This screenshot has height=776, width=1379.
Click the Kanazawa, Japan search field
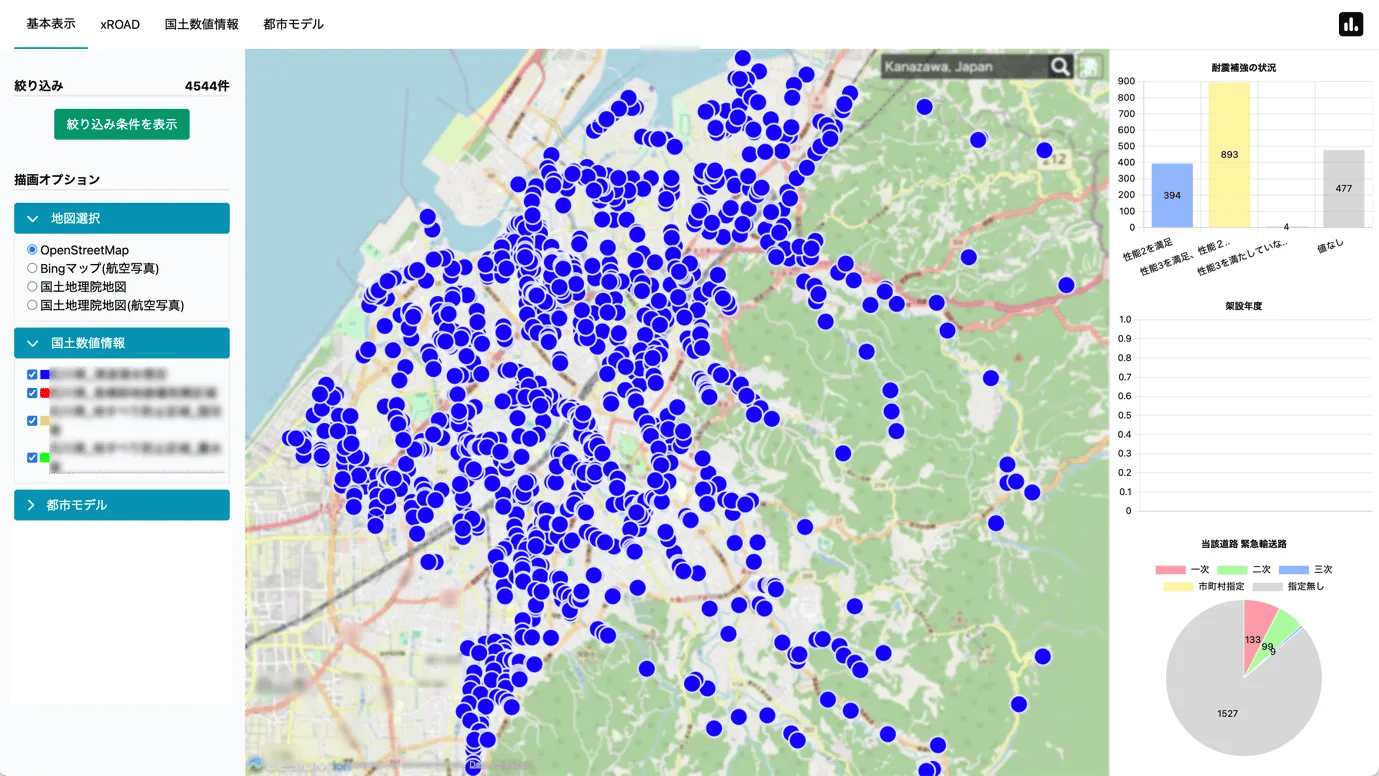pos(962,67)
